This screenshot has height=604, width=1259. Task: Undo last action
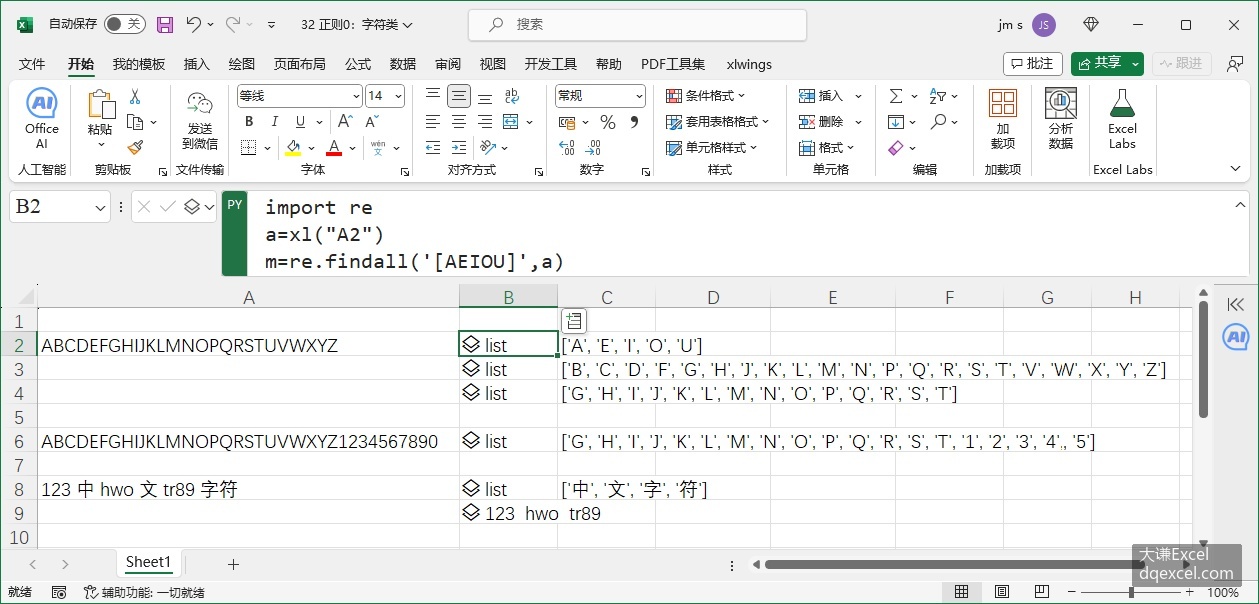pyautogui.click(x=194, y=24)
